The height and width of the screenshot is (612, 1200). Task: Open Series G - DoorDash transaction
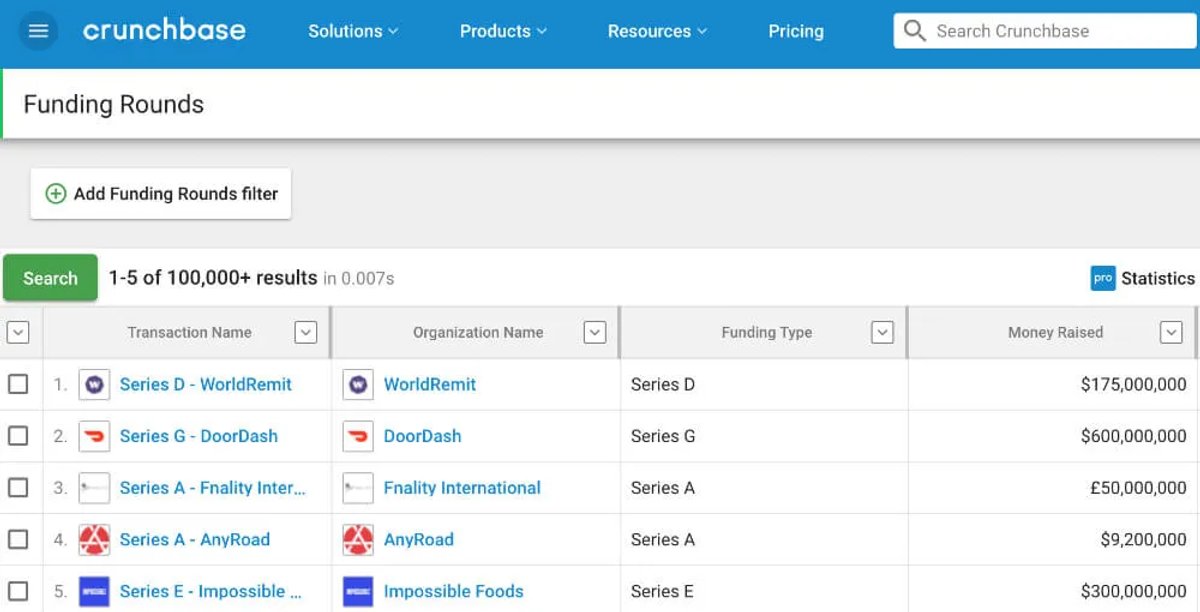(199, 436)
